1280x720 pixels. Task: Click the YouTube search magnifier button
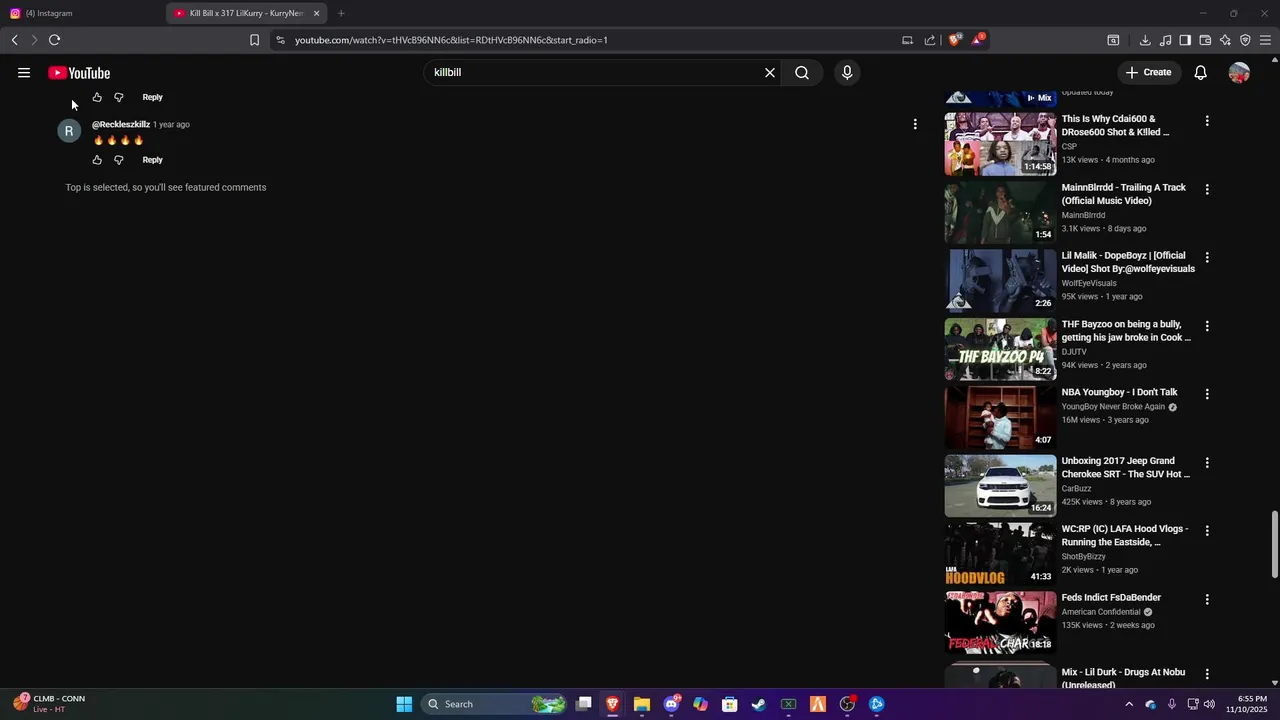tap(802, 73)
